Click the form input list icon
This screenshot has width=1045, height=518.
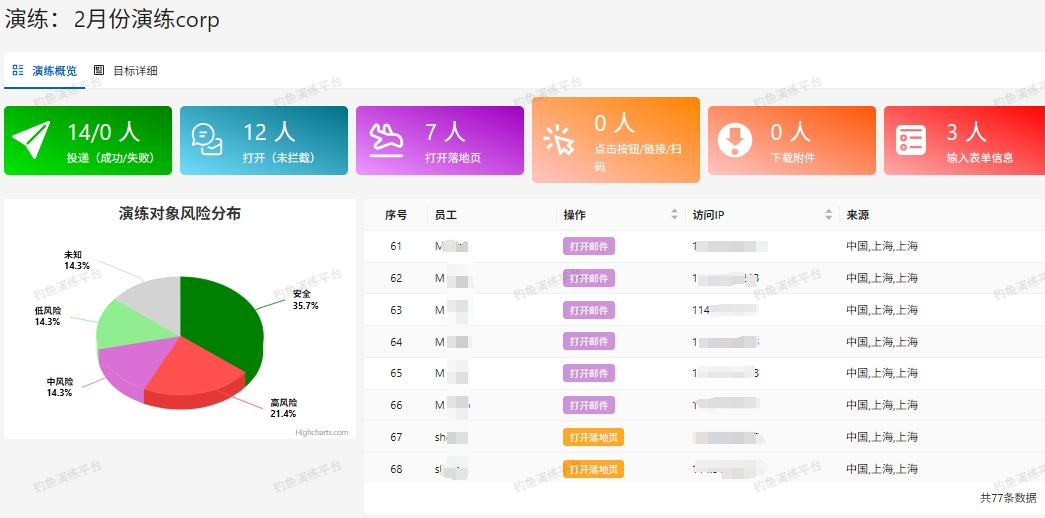(x=911, y=140)
